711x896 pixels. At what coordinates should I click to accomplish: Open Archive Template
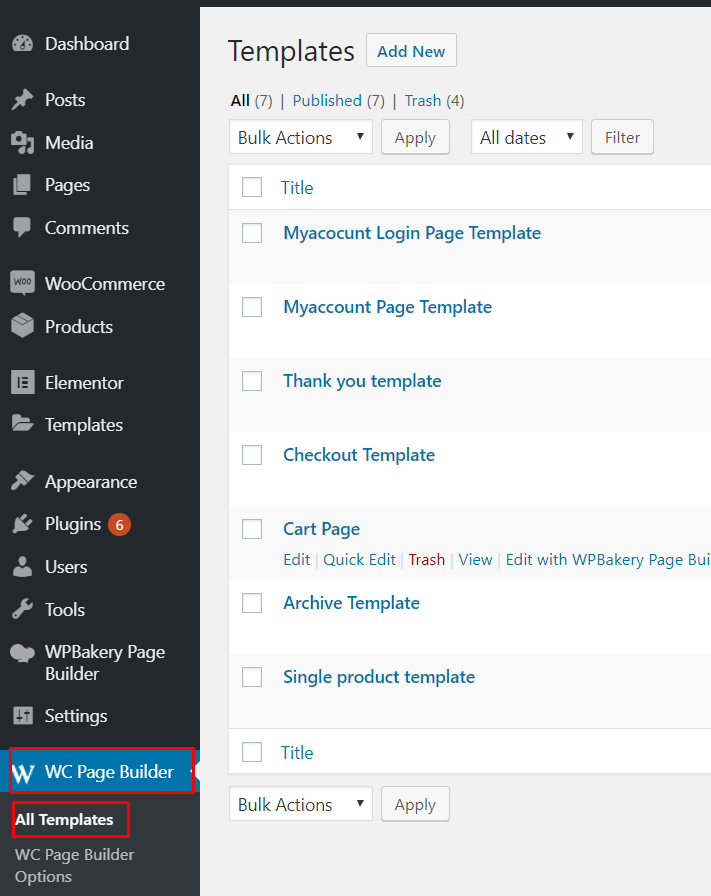coord(351,603)
